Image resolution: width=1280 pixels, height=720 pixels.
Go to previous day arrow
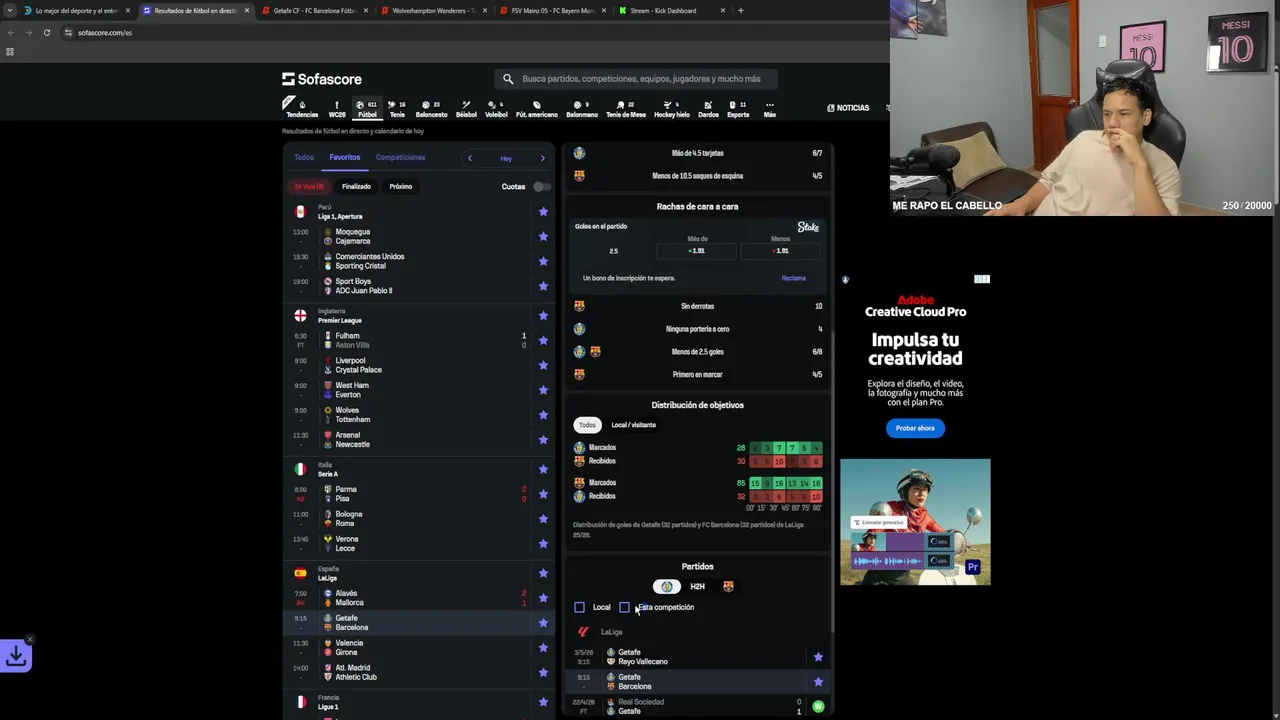point(469,158)
